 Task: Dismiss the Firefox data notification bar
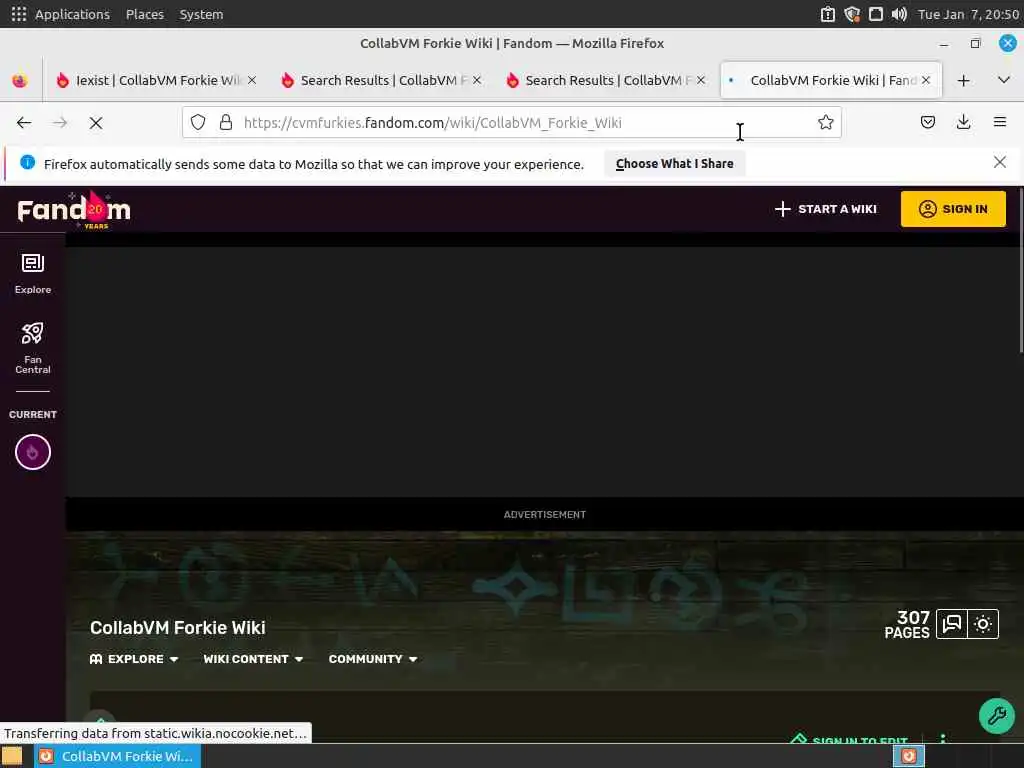[999, 162]
